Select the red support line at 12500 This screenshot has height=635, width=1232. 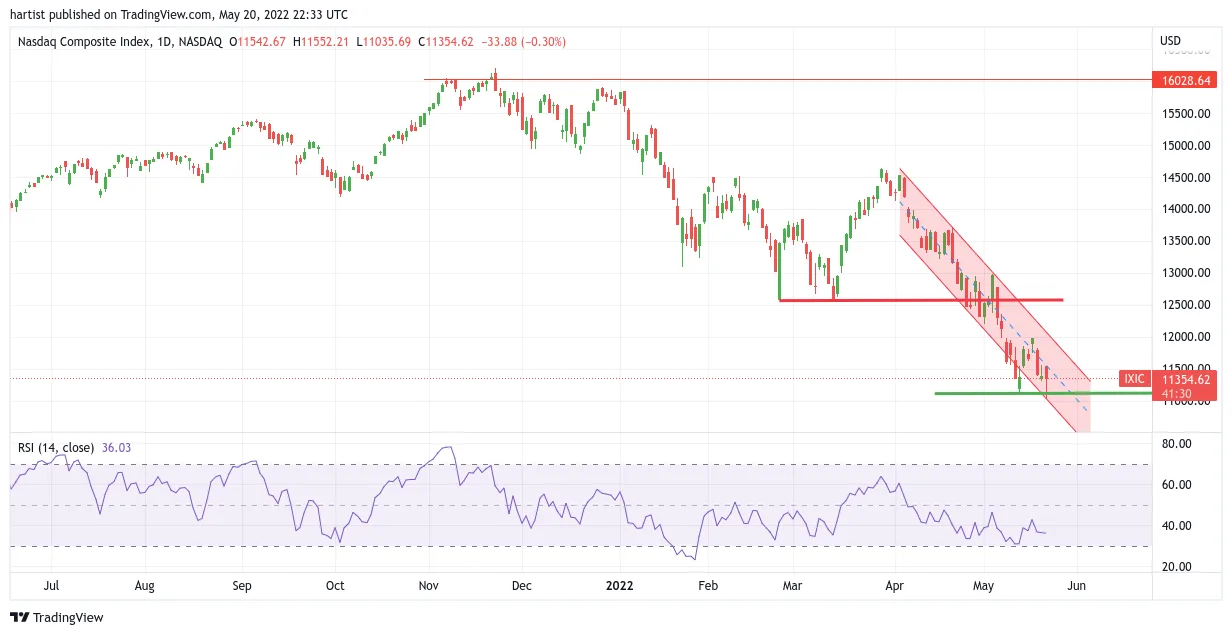pos(920,300)
